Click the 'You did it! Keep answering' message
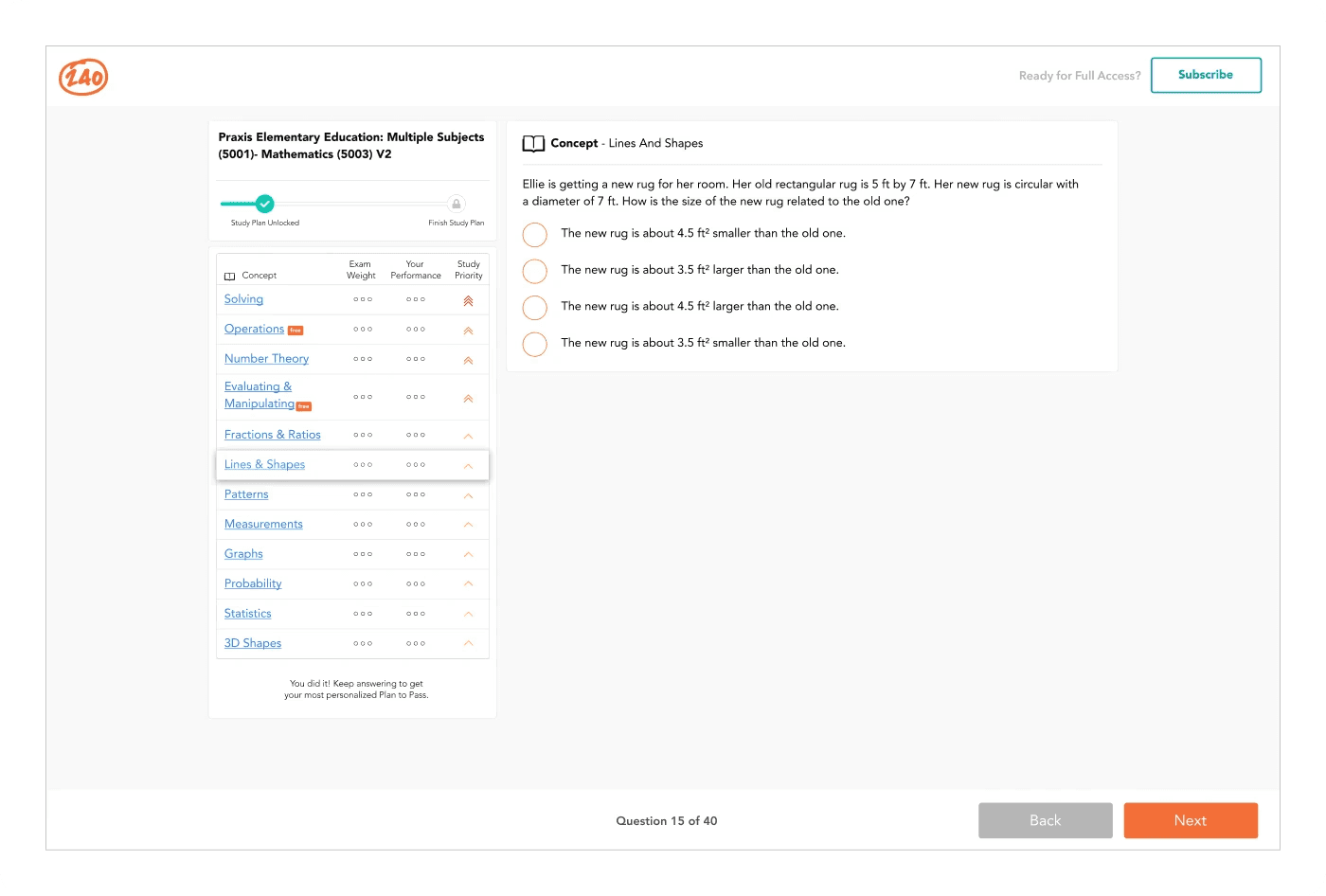Image resolution: width=1326 pixels, height=896 pixels. click(x=356, y=690)
